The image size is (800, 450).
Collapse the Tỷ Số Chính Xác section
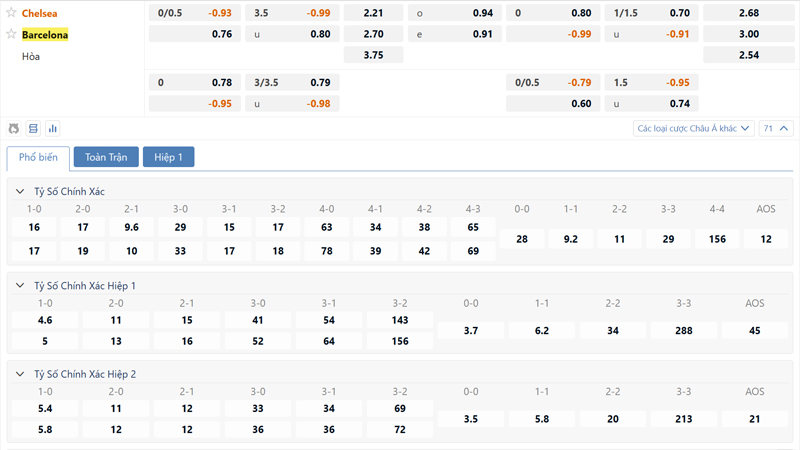[21, 191]
